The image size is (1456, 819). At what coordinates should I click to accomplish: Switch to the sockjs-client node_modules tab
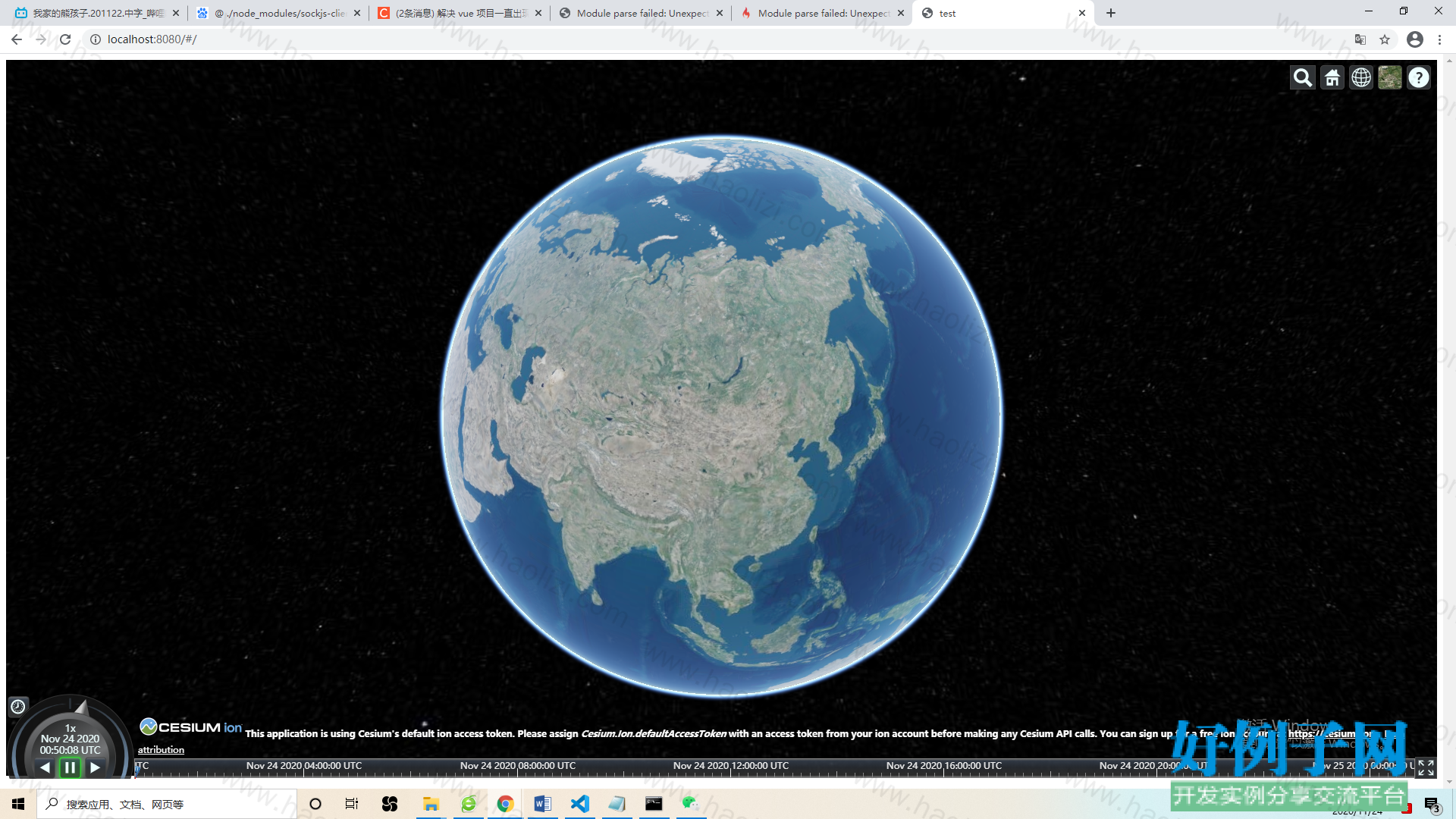(278, 13)
